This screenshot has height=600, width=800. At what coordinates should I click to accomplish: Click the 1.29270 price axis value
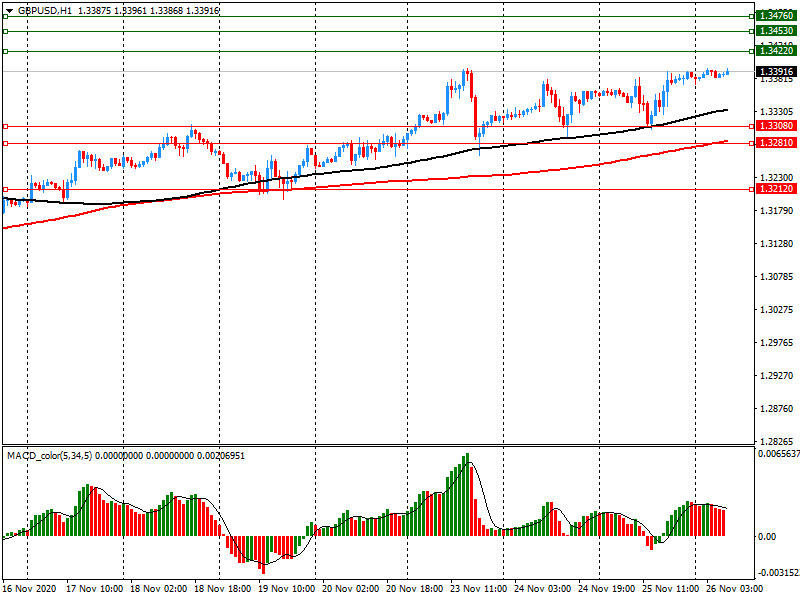(x=777, y=376)
